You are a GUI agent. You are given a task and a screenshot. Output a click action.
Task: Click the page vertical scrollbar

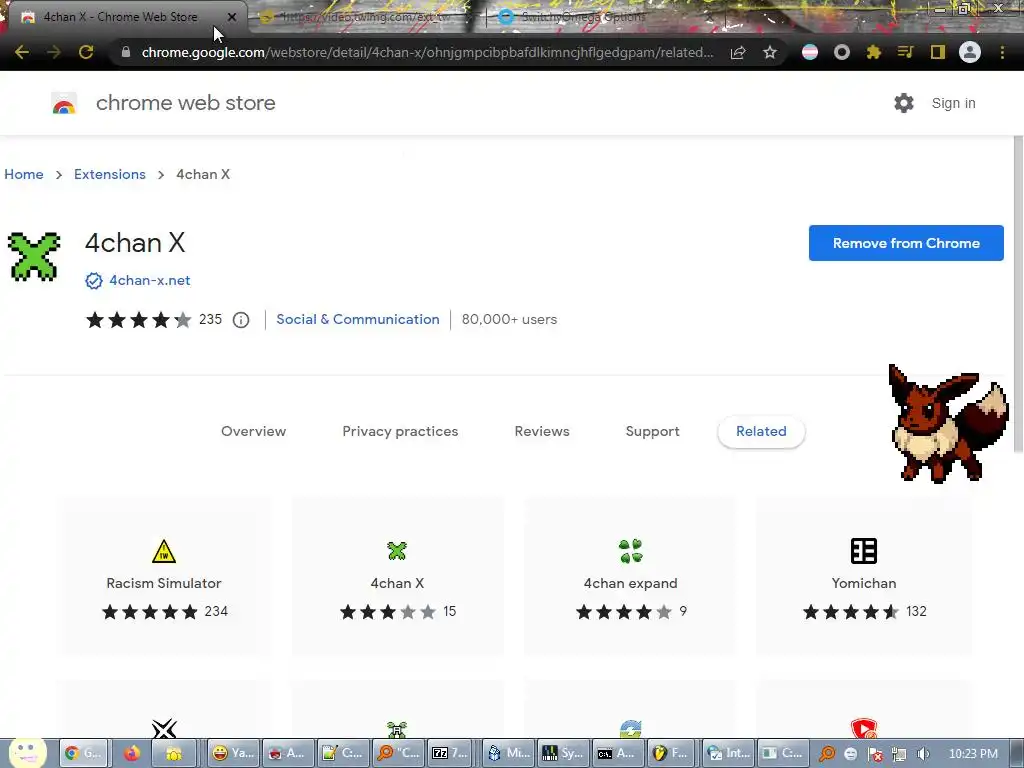(x=1018, y=294)
